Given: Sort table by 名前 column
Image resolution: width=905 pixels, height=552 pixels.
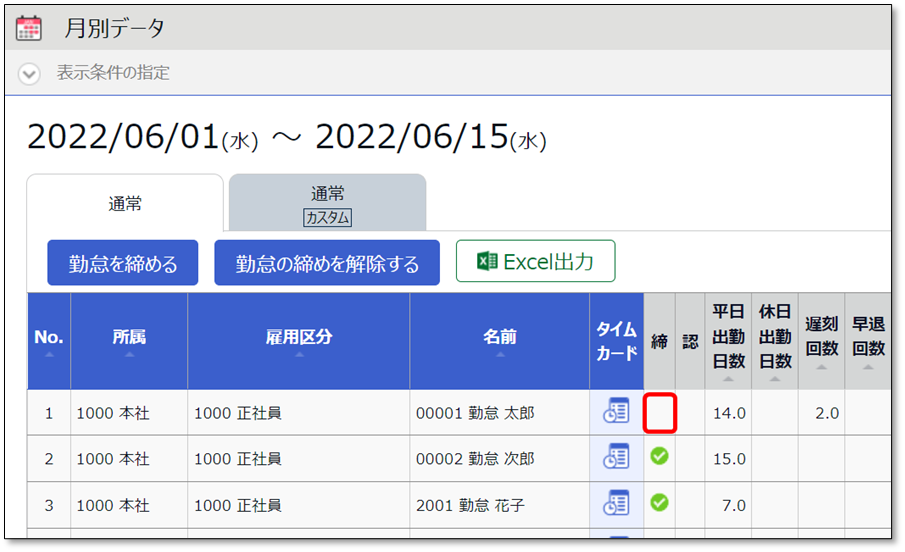Looking at the screenshot, I should 499,340.
